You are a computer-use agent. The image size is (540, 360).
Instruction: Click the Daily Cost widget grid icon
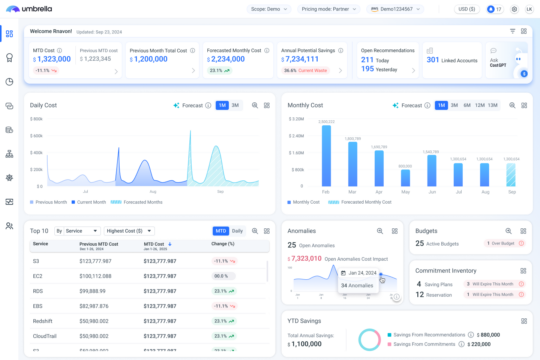267,105
